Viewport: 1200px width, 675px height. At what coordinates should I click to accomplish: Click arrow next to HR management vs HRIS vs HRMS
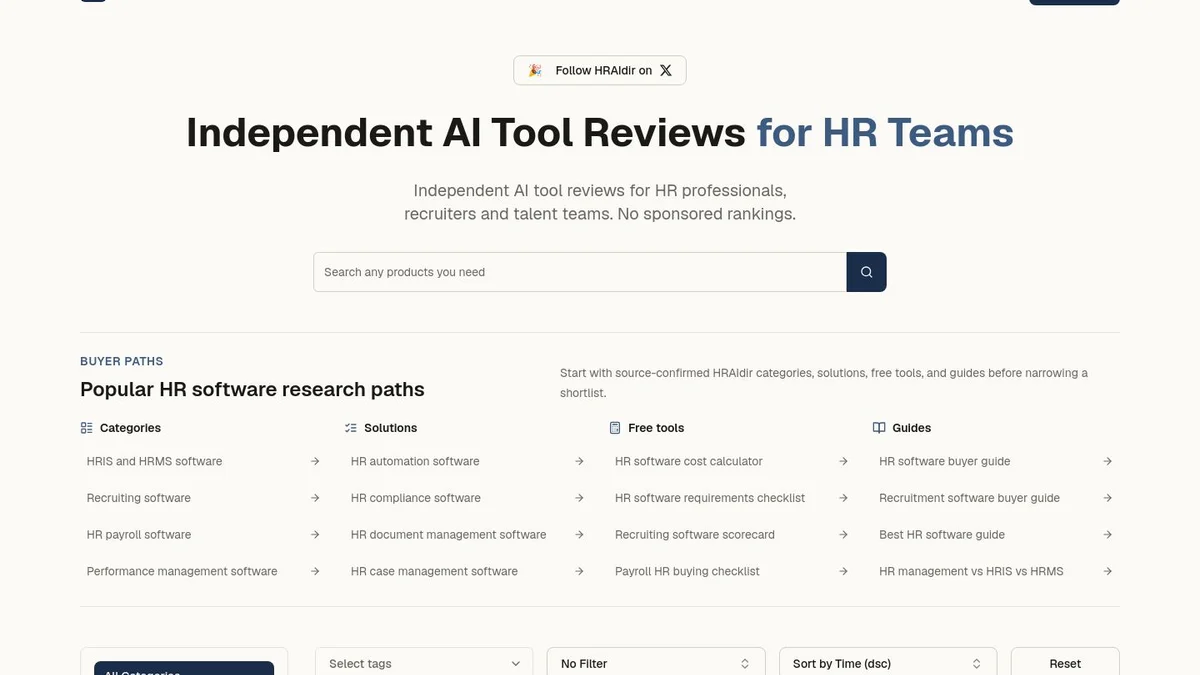[1107, 571]
